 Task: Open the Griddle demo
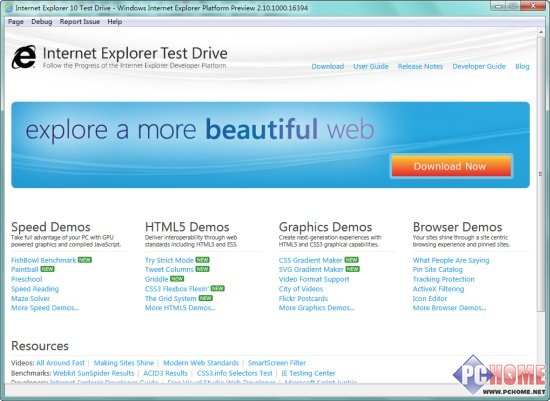(156, 279)
